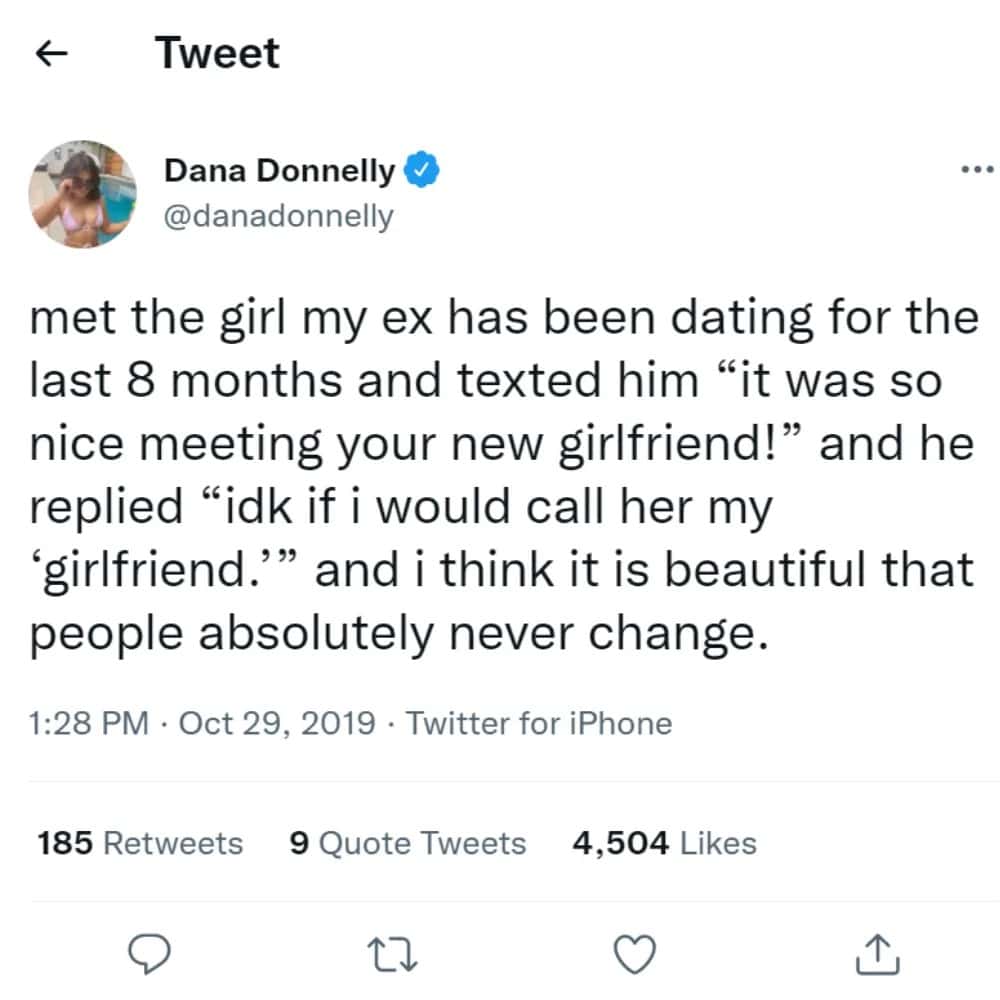The image size is (1000, 1000).
Task: Click the Dana Donnelly display name
Action: pyautogui.click(x=279, y=172)
